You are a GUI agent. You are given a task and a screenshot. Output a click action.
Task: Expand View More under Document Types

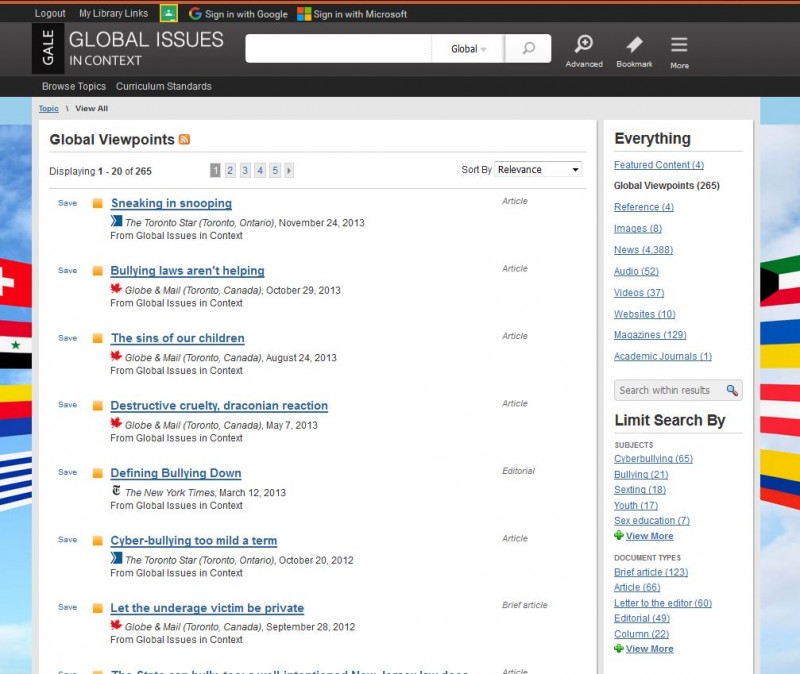click(649, 648)
